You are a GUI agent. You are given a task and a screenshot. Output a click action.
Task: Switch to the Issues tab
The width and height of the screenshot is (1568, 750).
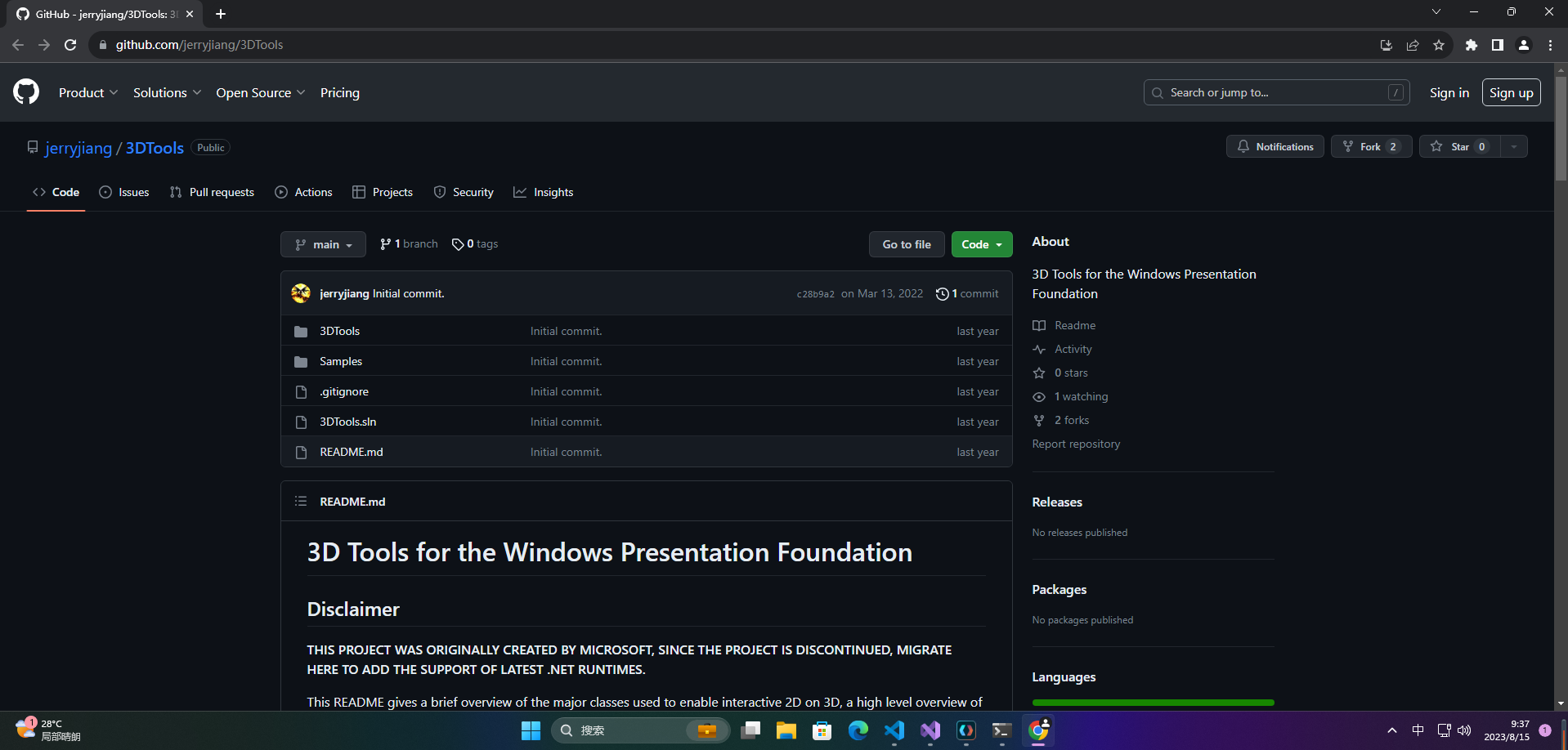[124, 192]
